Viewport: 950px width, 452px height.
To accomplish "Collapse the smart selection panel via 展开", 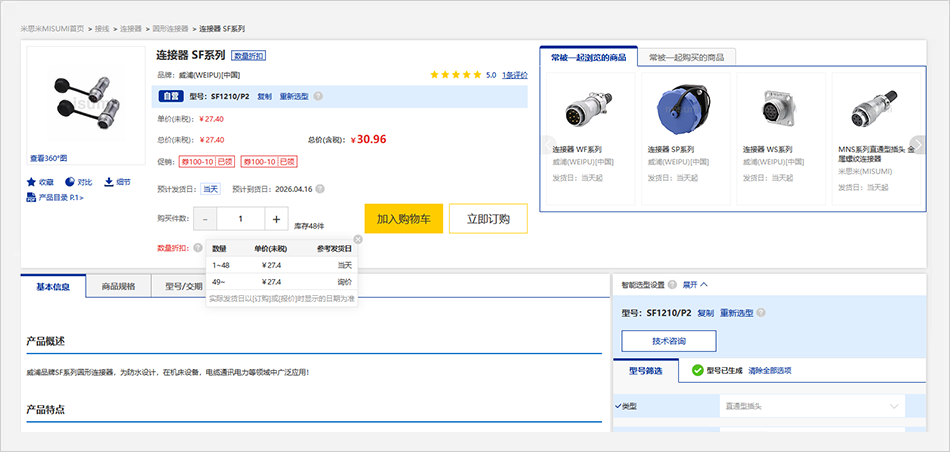I will point(695,285).
